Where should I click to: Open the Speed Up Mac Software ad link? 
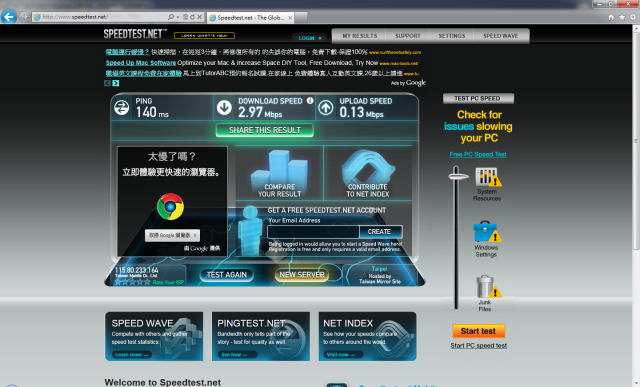(x=141, y=63)
